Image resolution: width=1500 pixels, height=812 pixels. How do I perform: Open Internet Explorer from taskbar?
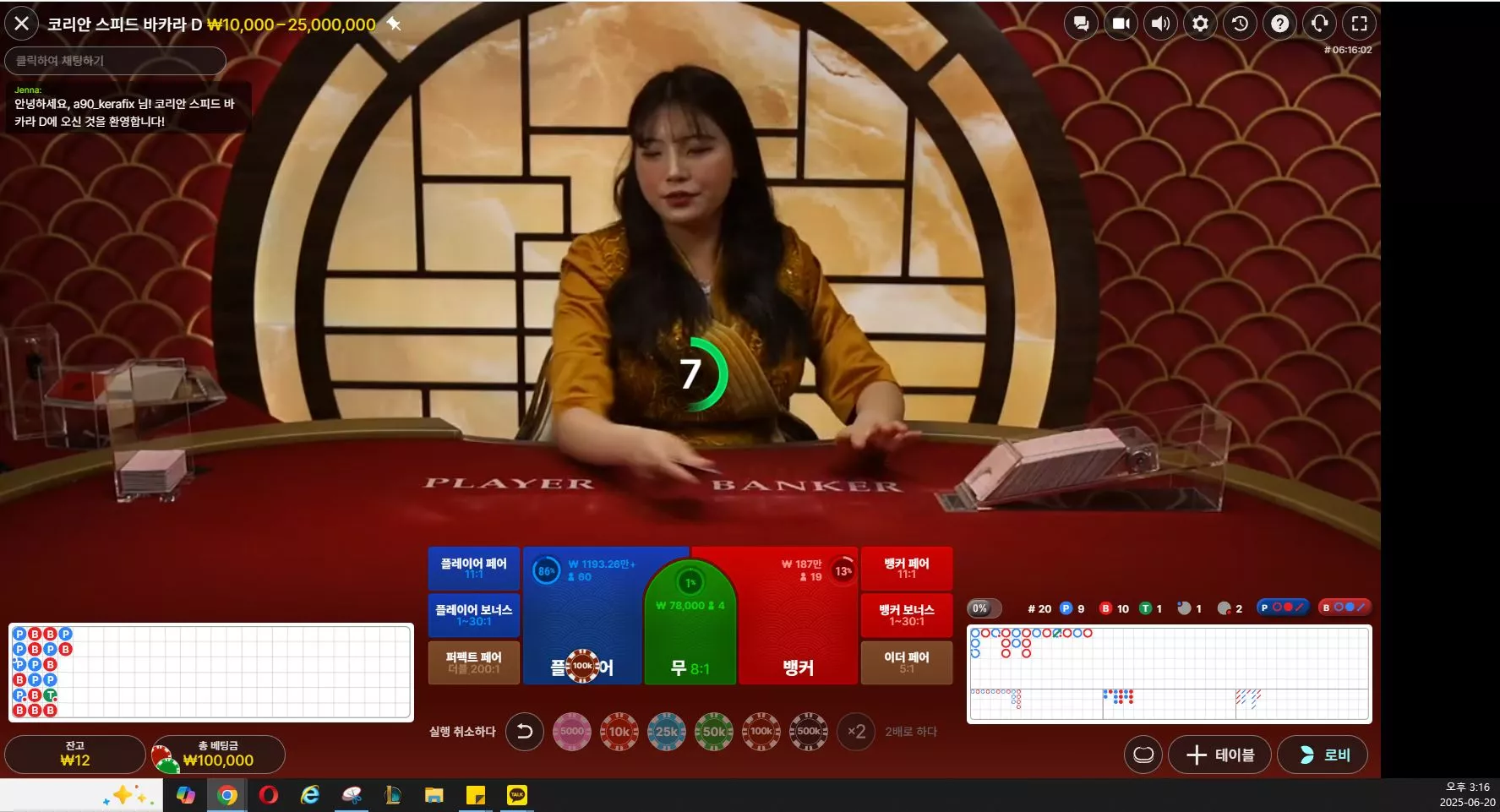pyautogui.click(x=309, y=795)
